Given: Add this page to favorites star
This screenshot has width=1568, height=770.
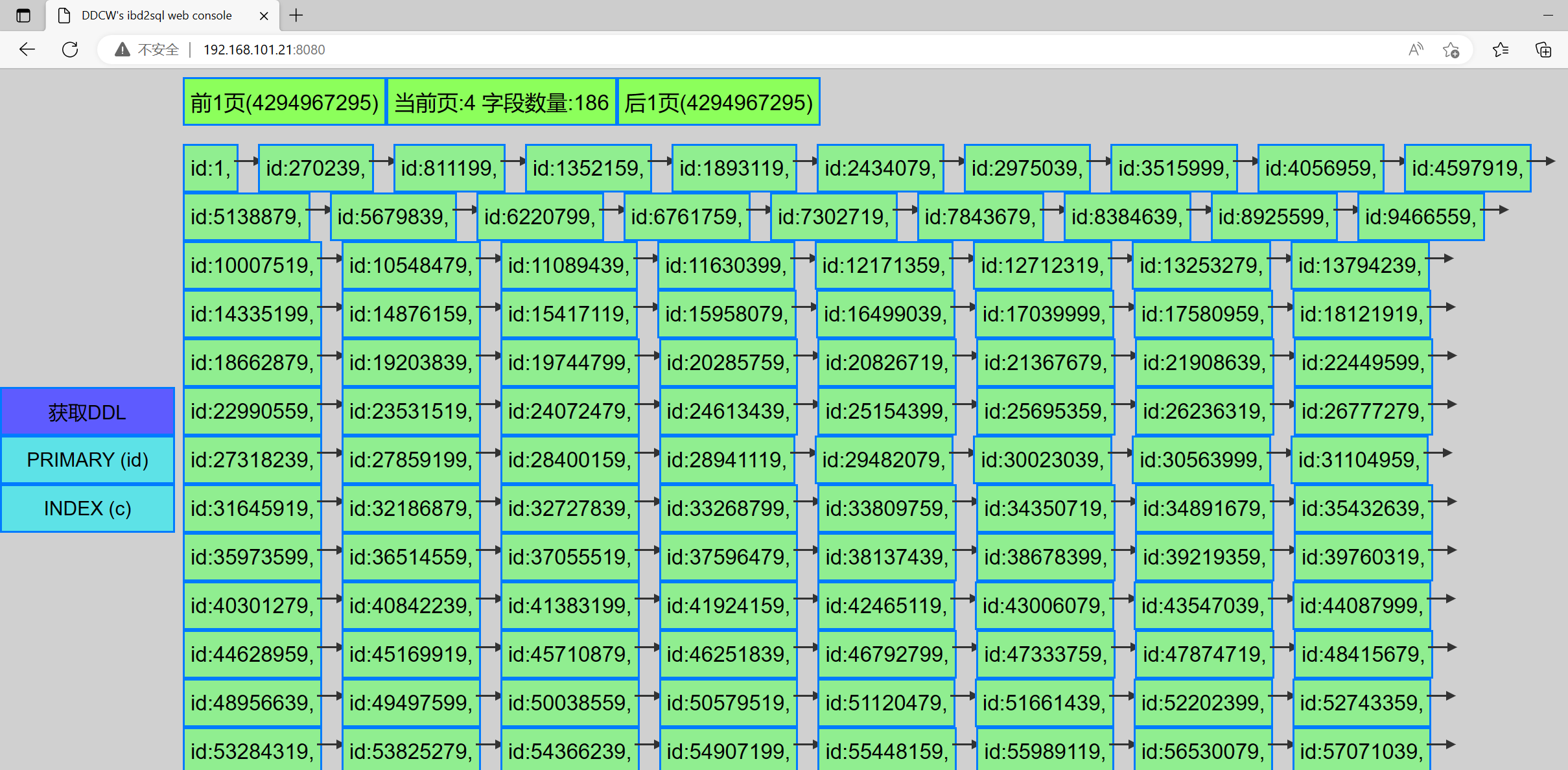Looking at the screenshot, I should click(1451, 49).
